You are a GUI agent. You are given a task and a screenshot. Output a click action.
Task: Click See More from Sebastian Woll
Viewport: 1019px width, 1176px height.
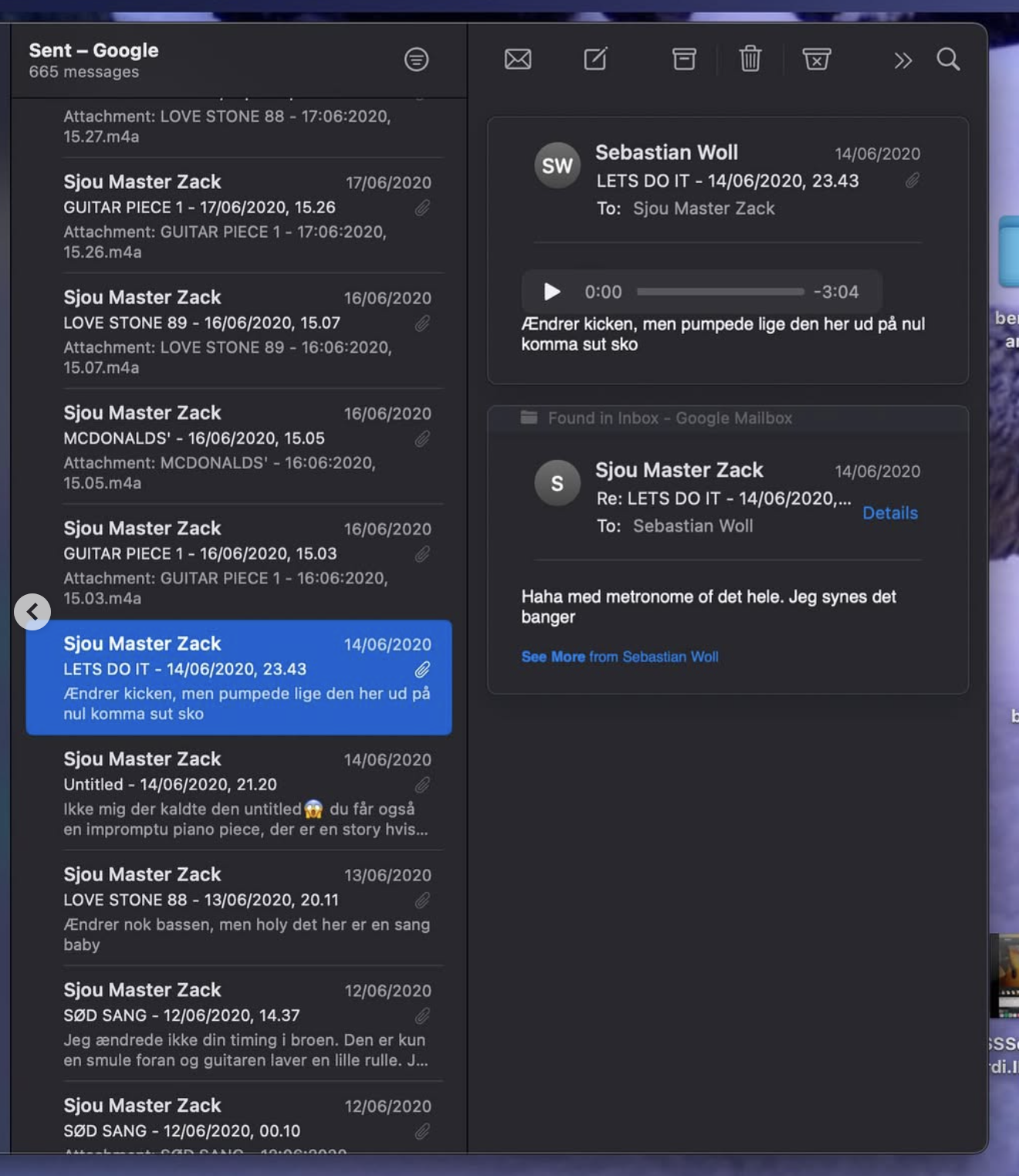[x=619, y=657]
